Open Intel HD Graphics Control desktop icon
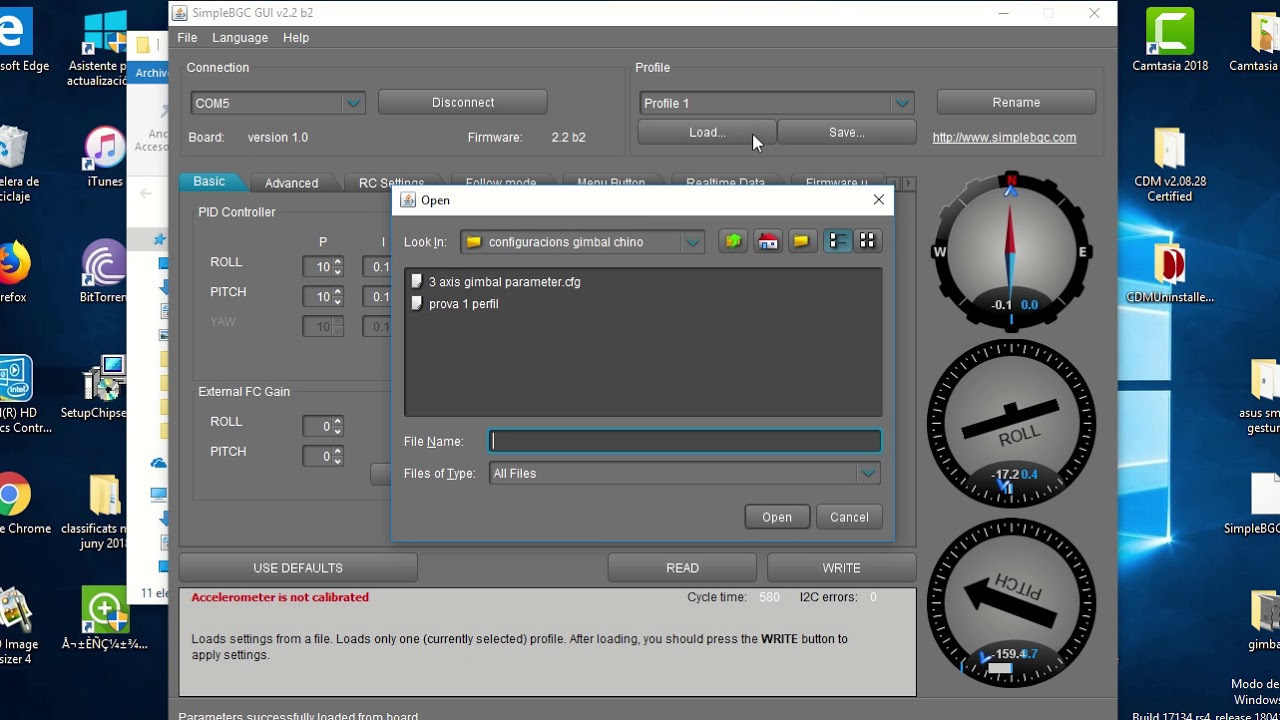The height and width of the screenshot is (720, 1280). (x=18, y=395)
